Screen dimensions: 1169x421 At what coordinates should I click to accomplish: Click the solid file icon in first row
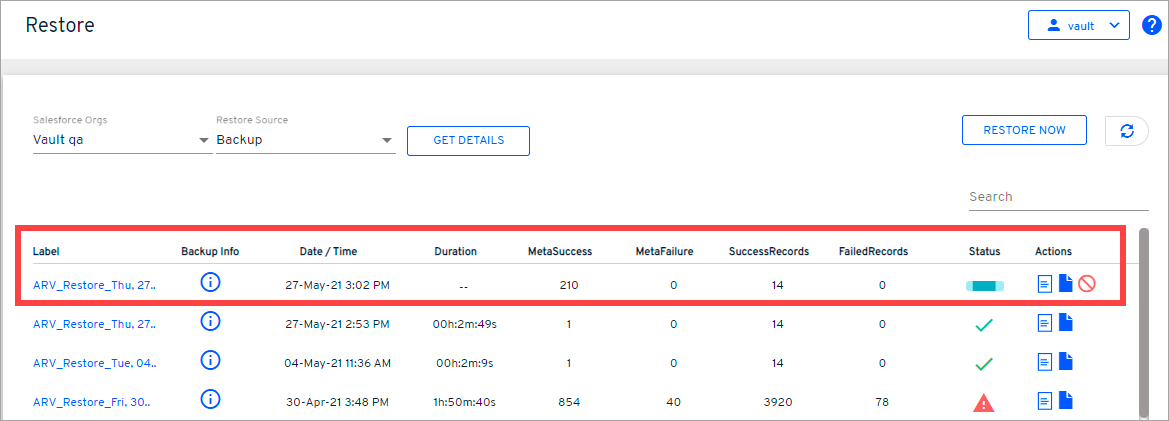pos(1066,284)
